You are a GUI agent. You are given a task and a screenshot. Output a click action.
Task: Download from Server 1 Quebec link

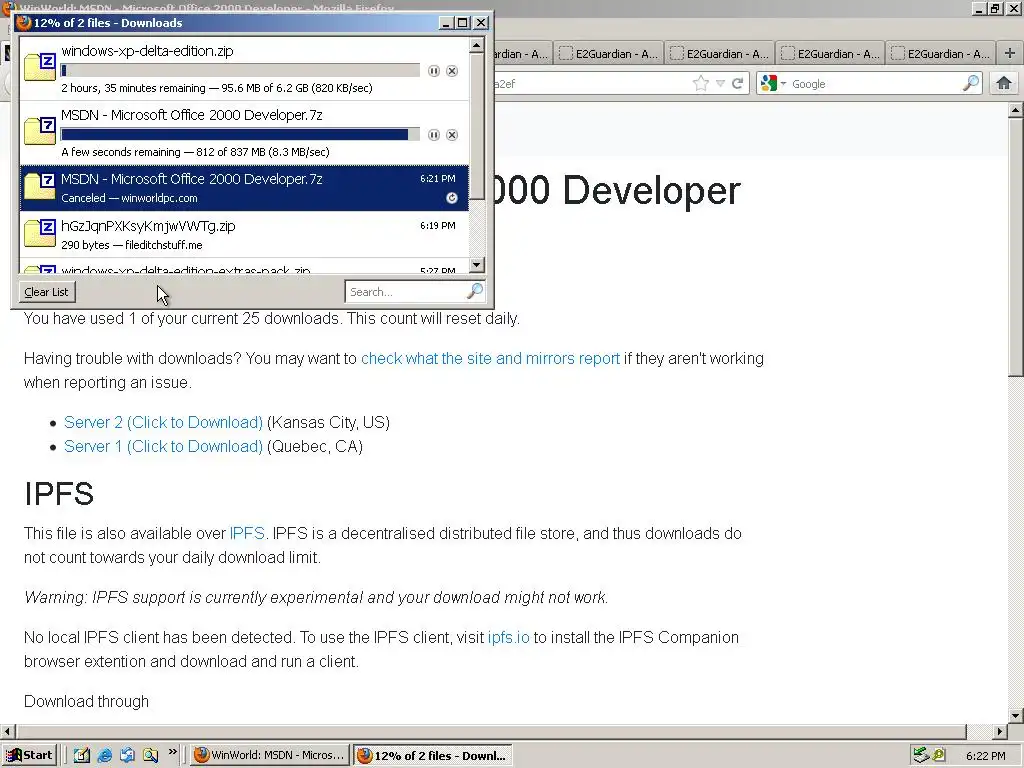click(x=163, y=447)
